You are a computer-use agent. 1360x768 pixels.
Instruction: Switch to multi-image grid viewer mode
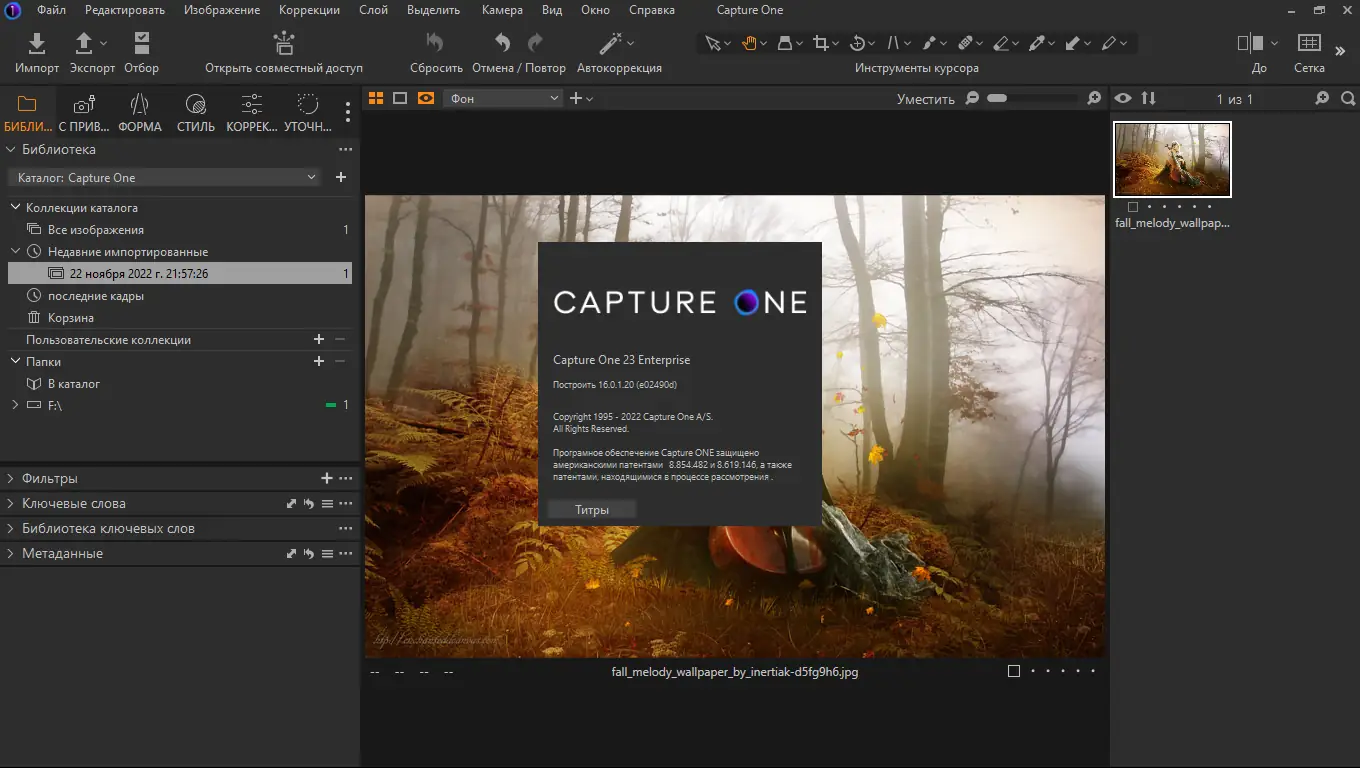point(376,98)
